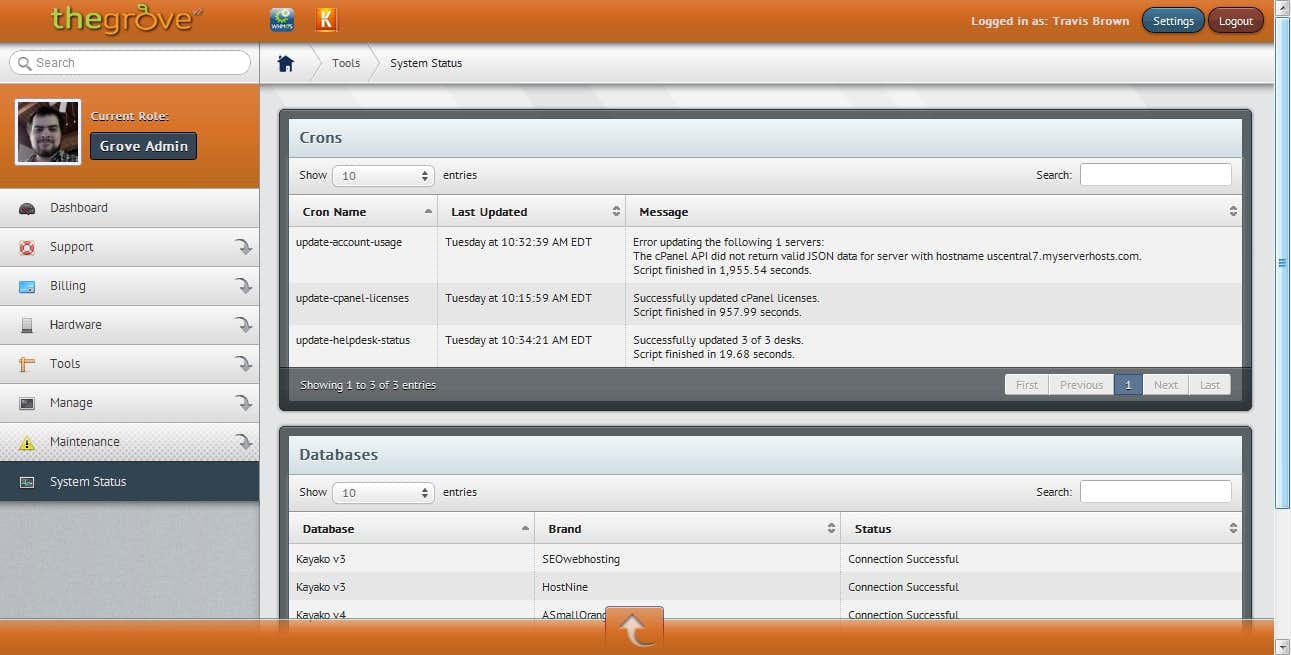Click the Logout button

1235,21
